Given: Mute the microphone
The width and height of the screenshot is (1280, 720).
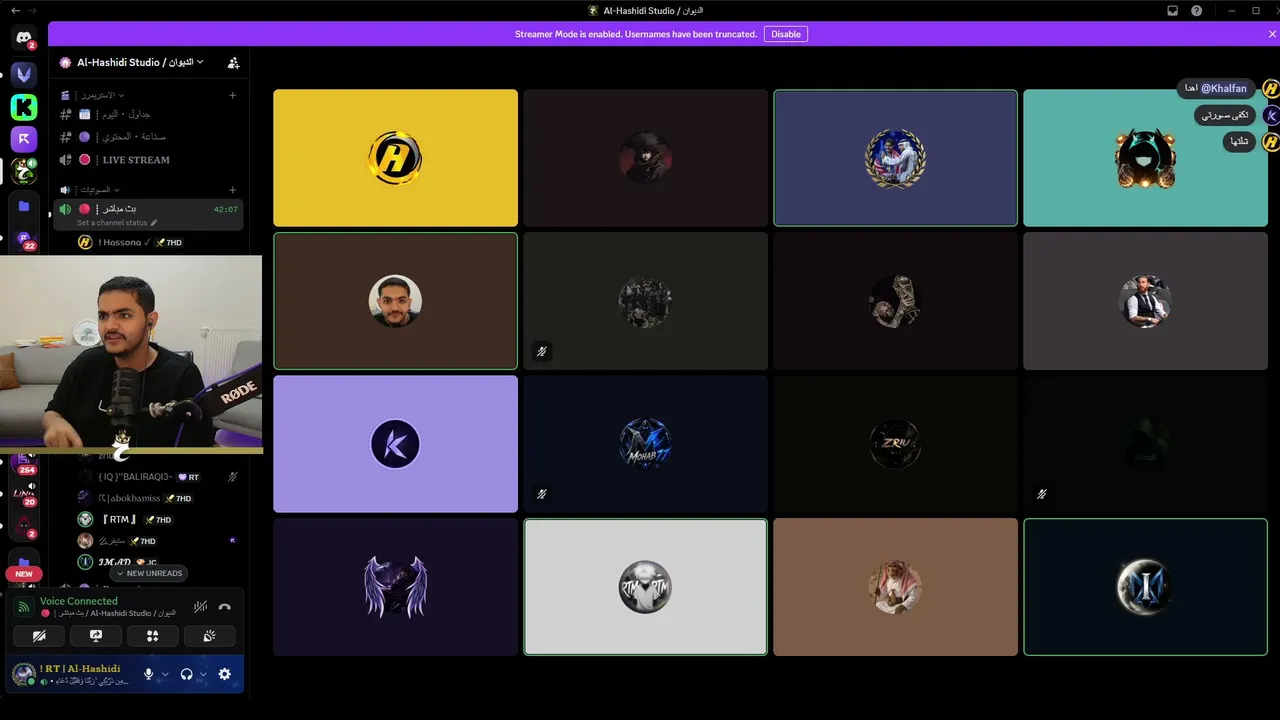Looking at the screenshot, I should (x=148, y=674).
